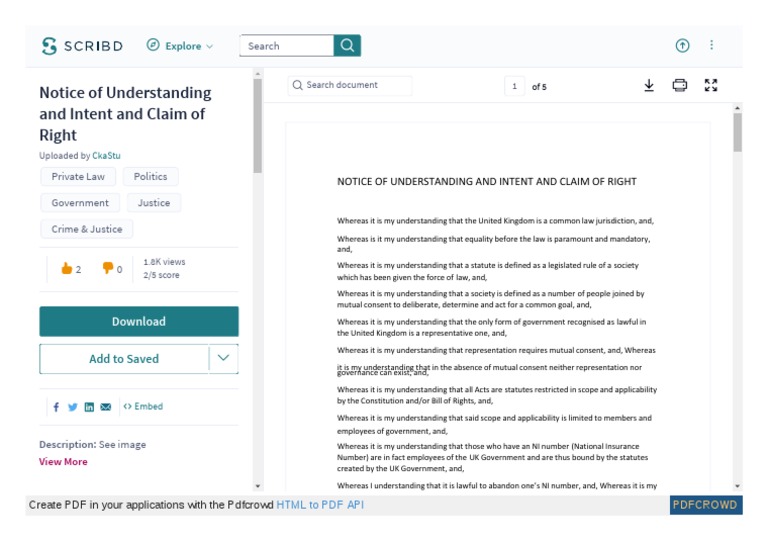Click the page number box

(x=514, y=86)
